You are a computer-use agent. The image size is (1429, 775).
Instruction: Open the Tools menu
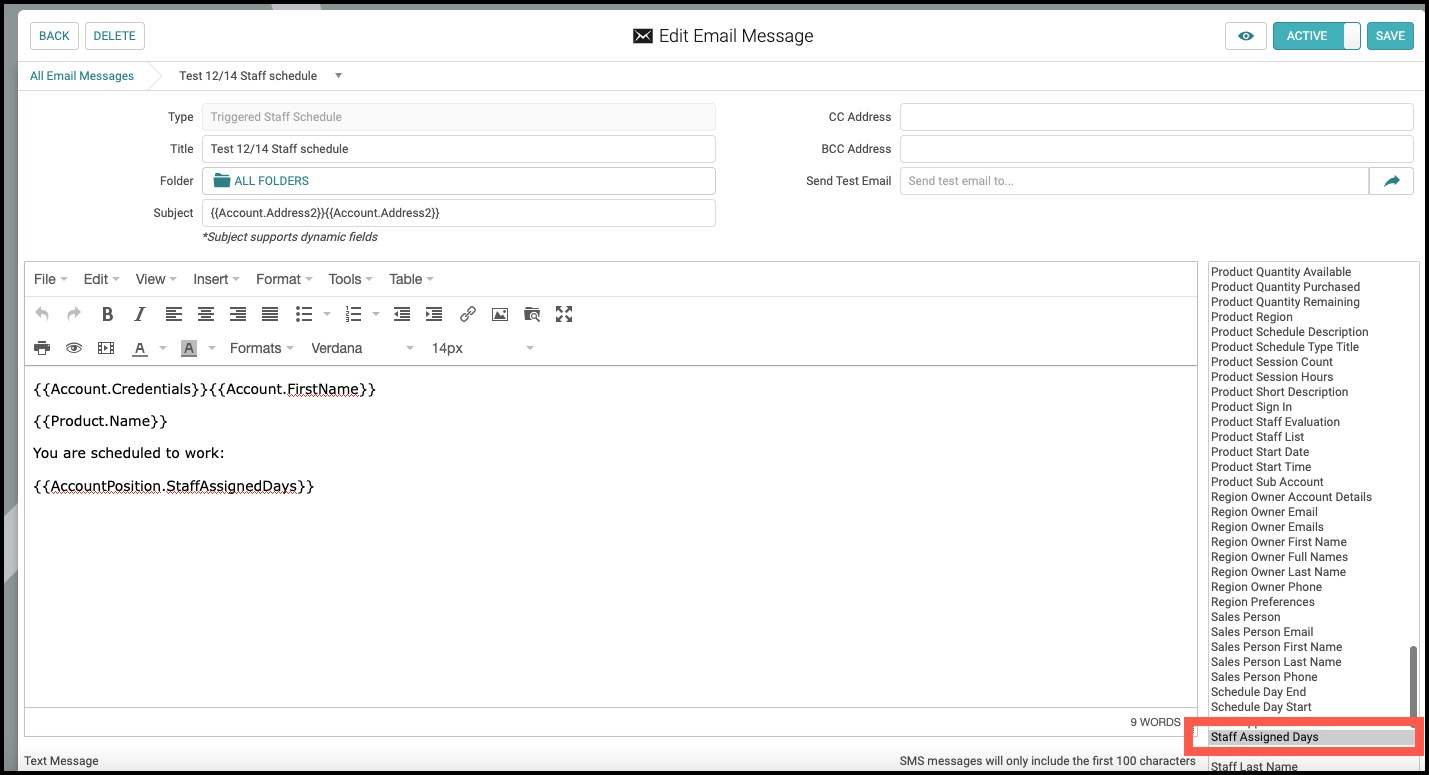pos(351,279)
